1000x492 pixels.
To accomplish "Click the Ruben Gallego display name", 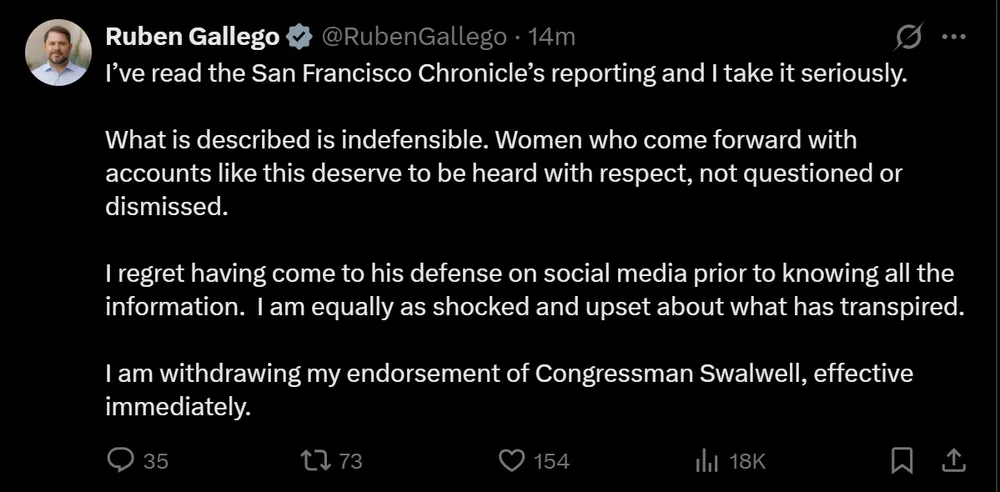I will tap(193, 37).
